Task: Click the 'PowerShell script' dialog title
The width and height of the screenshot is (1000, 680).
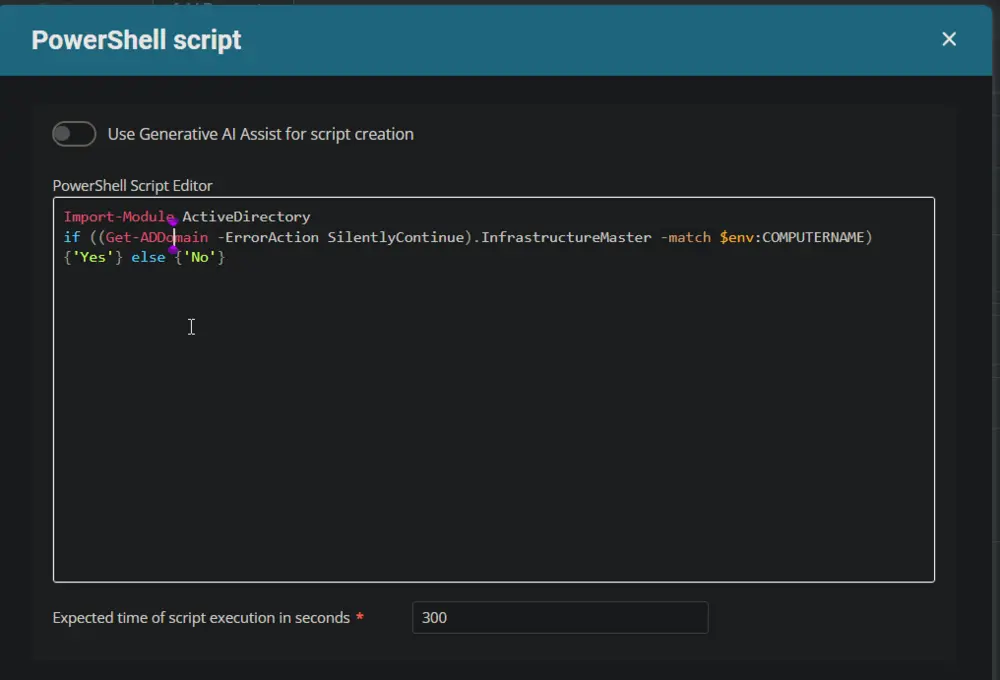Action: click(136, 40)
